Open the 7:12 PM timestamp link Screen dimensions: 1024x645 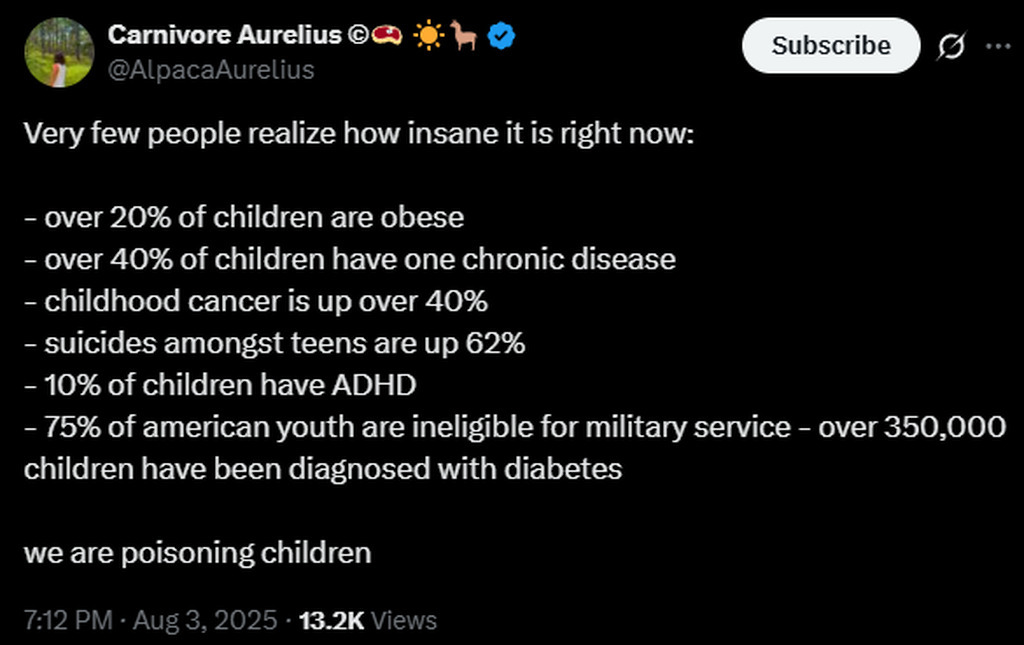[x=67, y=620]
